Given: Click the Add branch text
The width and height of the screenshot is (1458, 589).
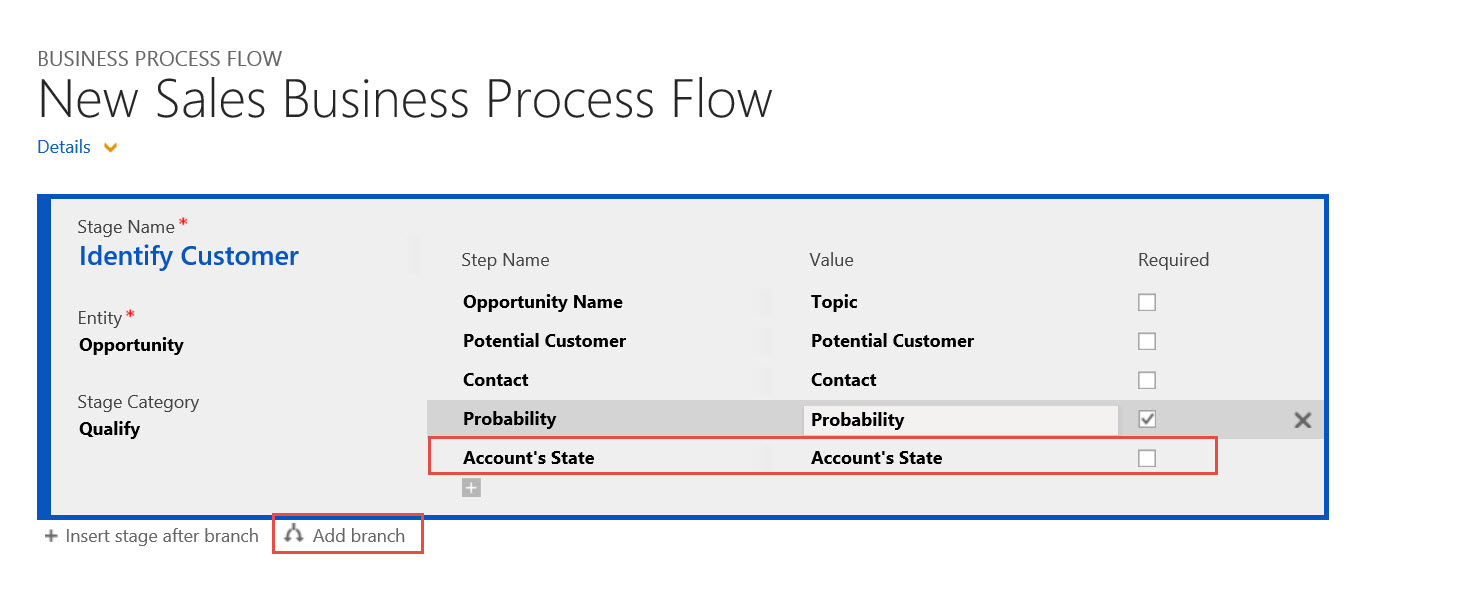Looking at the screenshot, I should click(359, 536).
